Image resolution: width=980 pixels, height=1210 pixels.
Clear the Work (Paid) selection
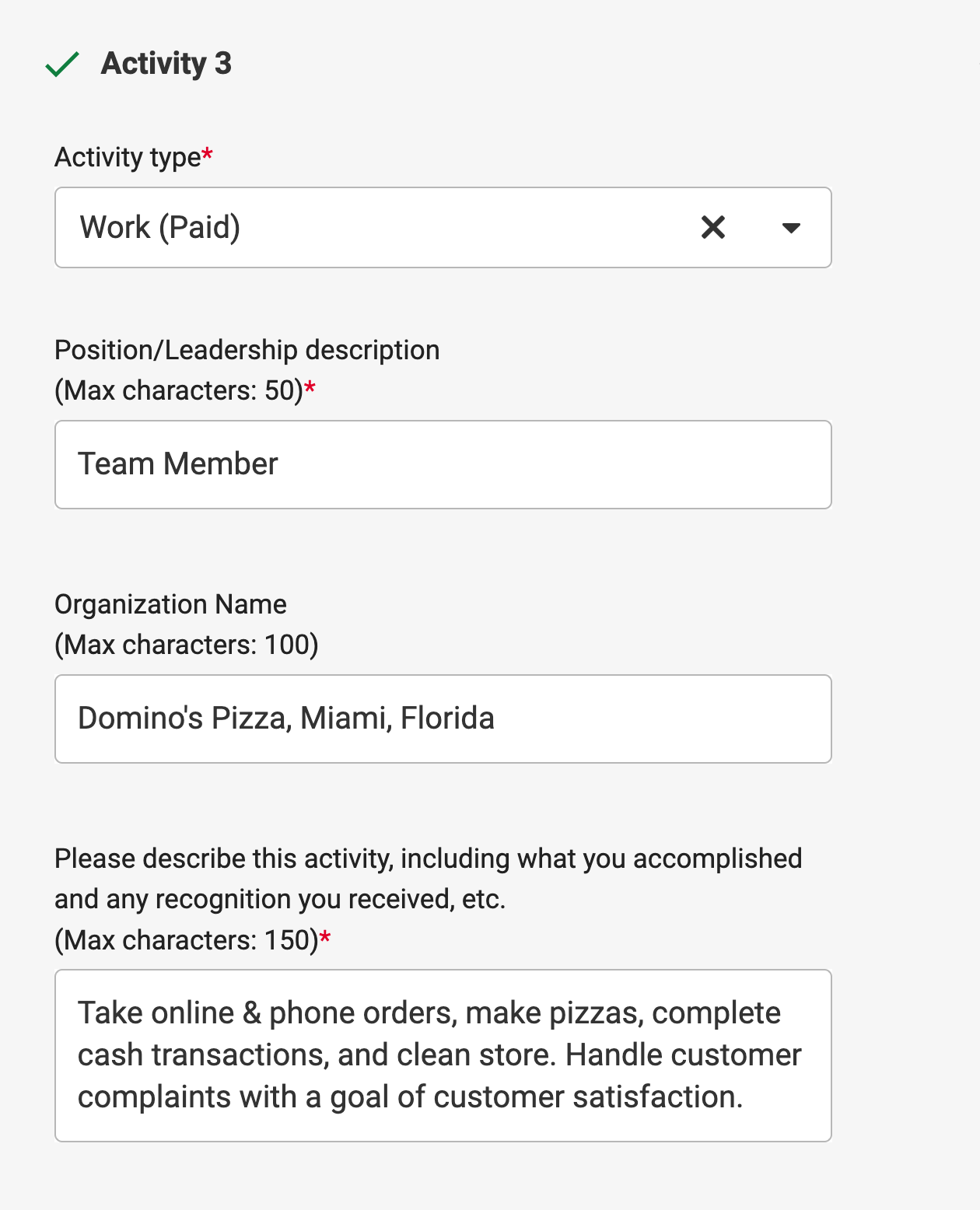coord(712,228)
